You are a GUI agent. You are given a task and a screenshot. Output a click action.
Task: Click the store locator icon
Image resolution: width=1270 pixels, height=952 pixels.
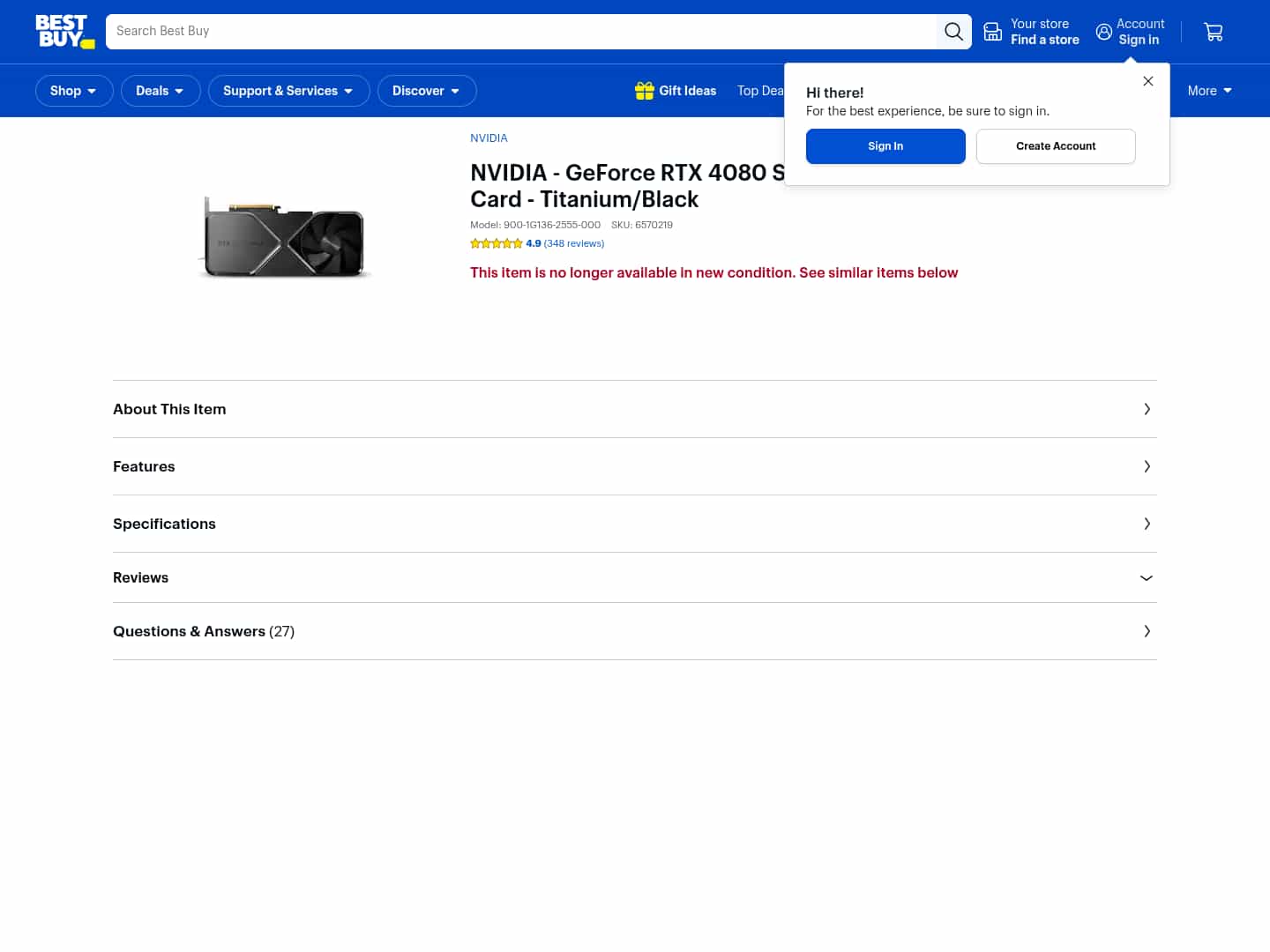click(x=993, y=32)
